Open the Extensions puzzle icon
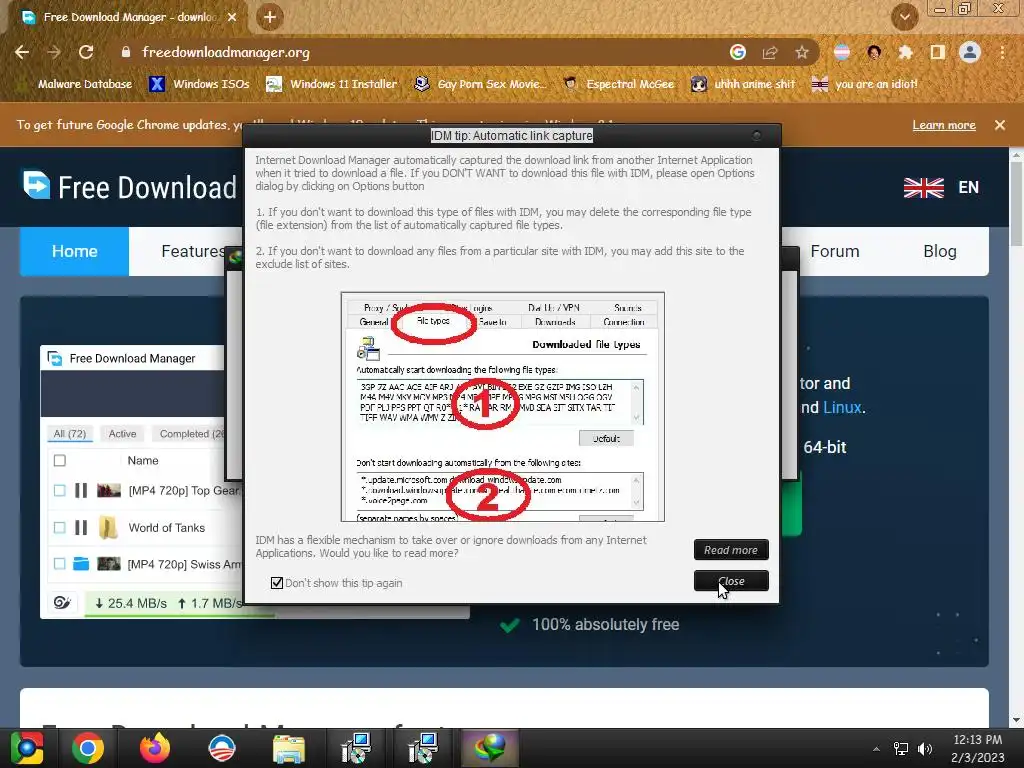 click(x=906, y=52)
